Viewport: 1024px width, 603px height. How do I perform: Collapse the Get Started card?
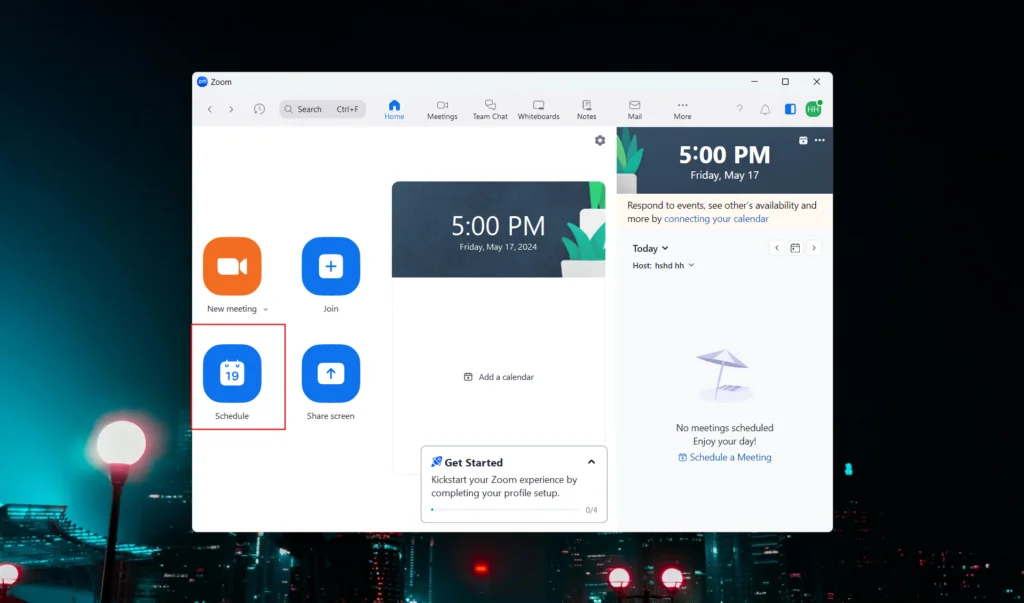(x=591, y=462)
